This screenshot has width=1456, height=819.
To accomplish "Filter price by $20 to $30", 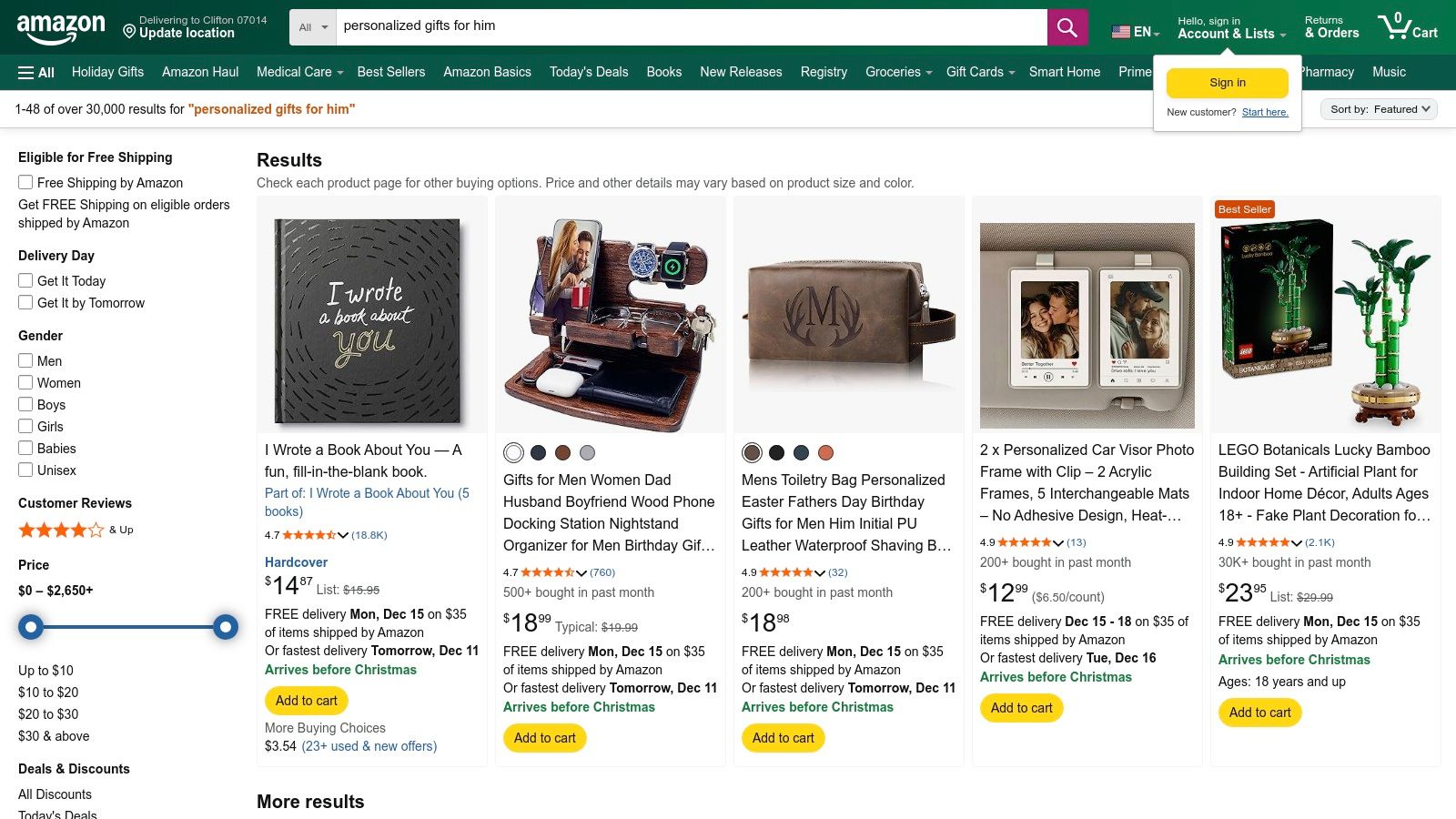I will pos(48,714).
